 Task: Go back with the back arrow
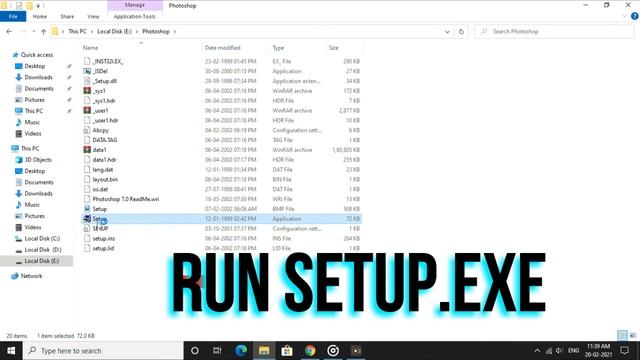pyautogui.click(x=9, y=31)
